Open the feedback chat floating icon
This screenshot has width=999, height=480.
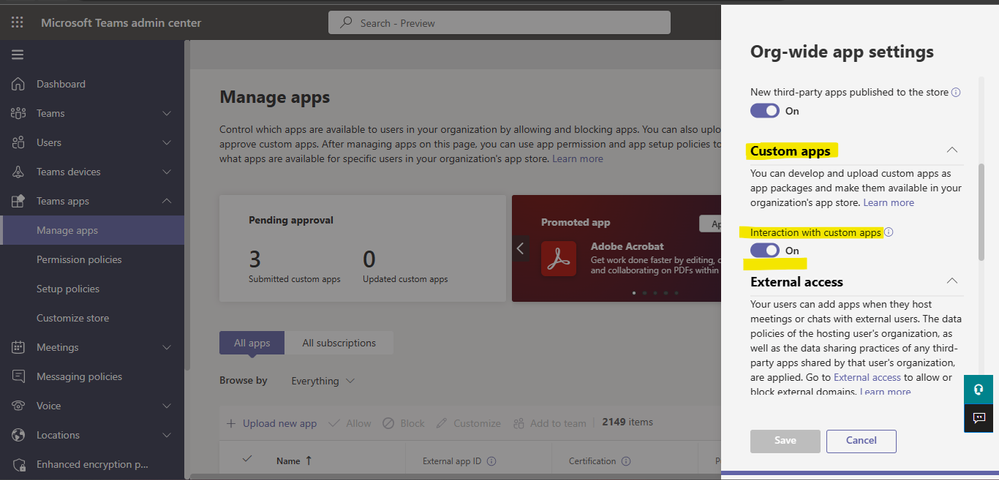(979, 418)
